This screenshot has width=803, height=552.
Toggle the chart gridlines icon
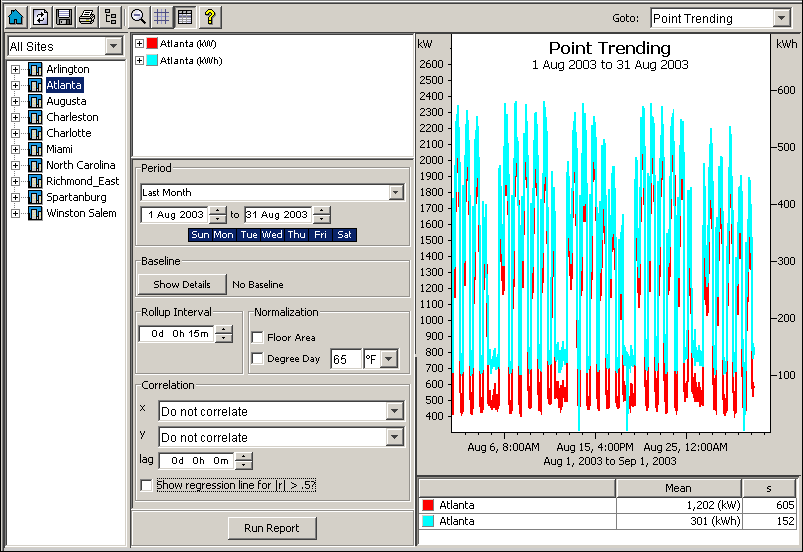[161, 16]
